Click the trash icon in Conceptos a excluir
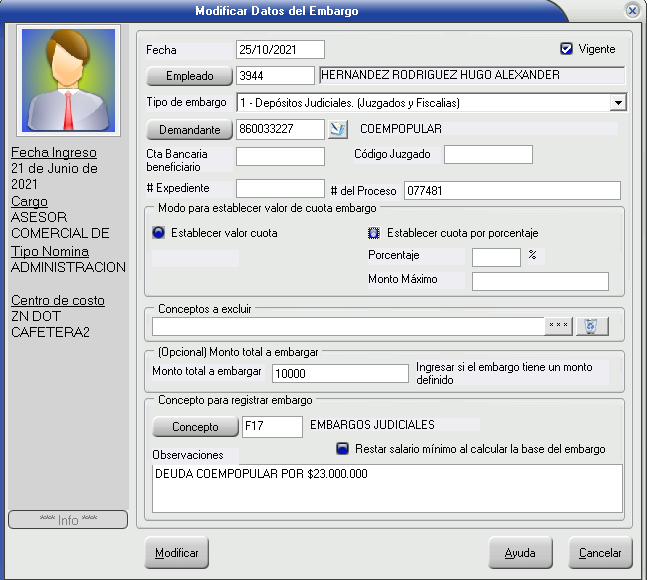 coord(591,326)
